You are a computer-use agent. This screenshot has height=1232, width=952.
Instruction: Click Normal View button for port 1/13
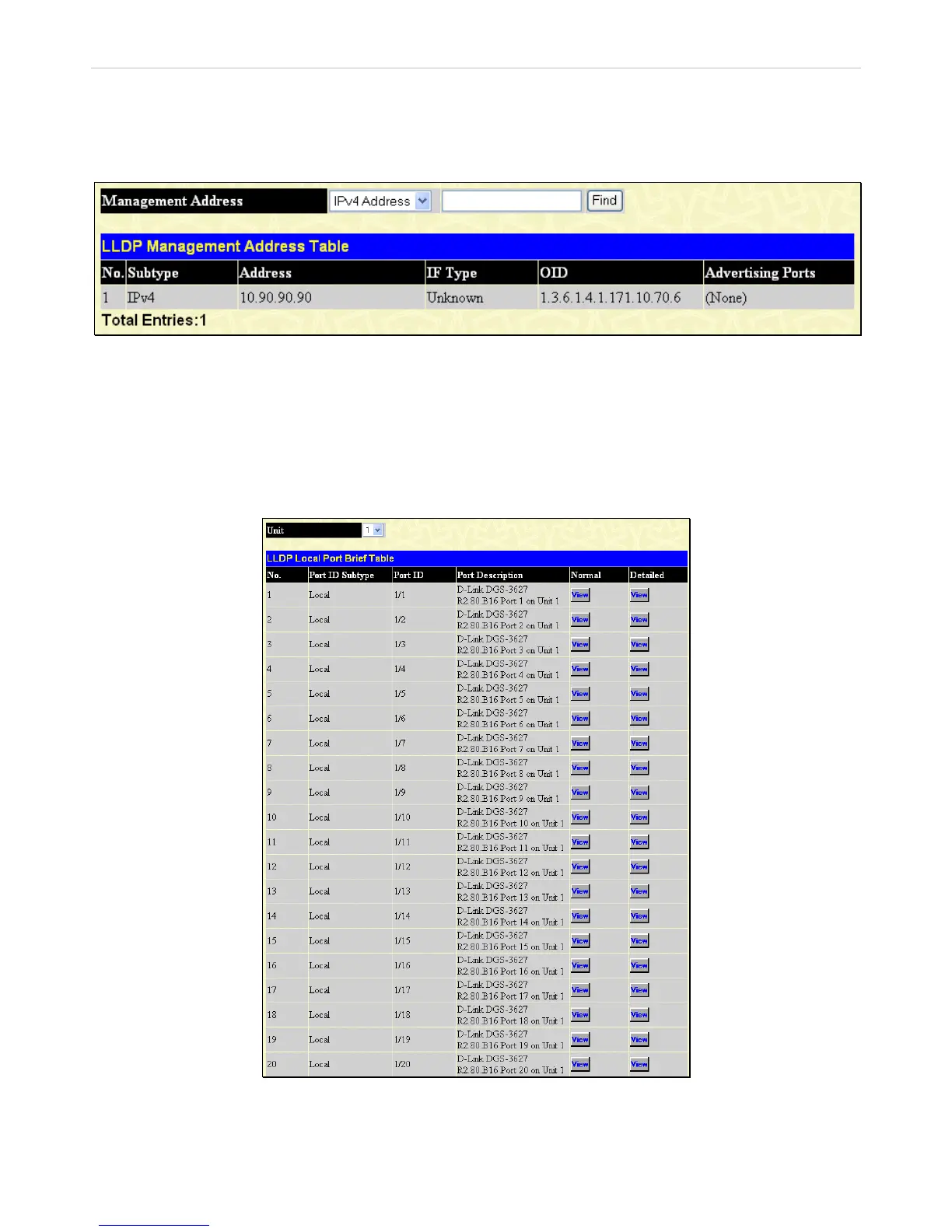click(580, 891)
